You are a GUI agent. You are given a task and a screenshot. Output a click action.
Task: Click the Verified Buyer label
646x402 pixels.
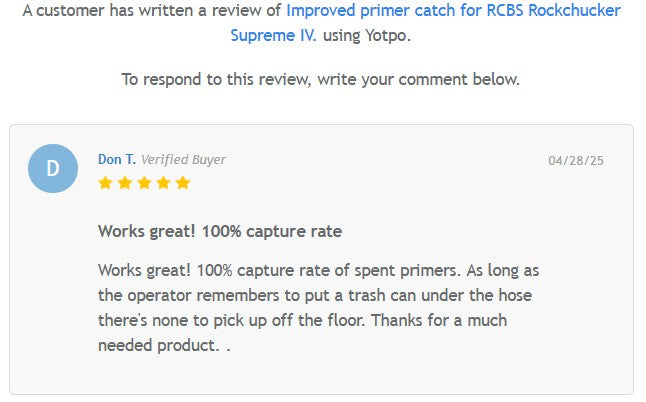click(183, 159)
